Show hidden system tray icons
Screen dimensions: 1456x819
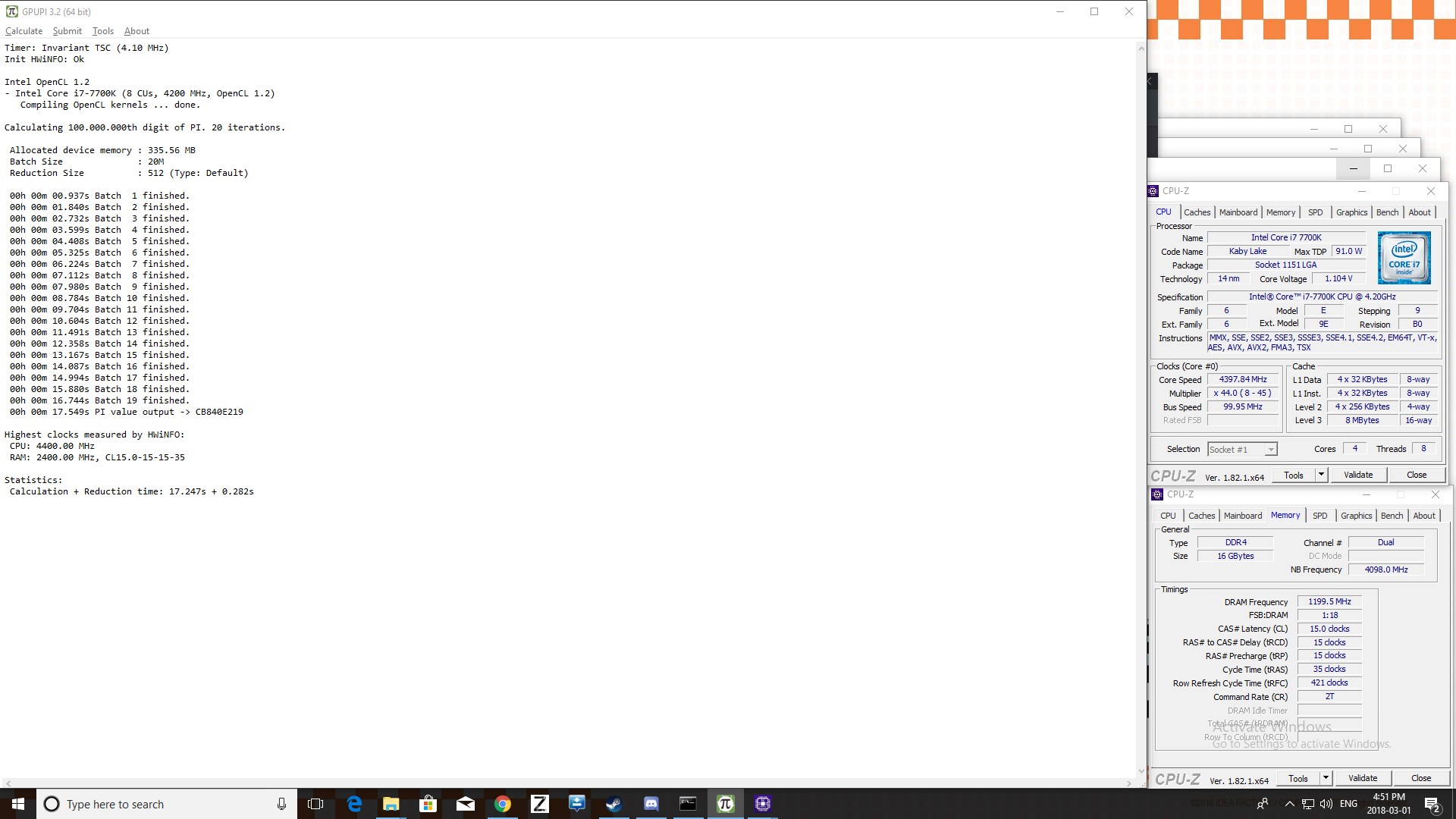1289,804
